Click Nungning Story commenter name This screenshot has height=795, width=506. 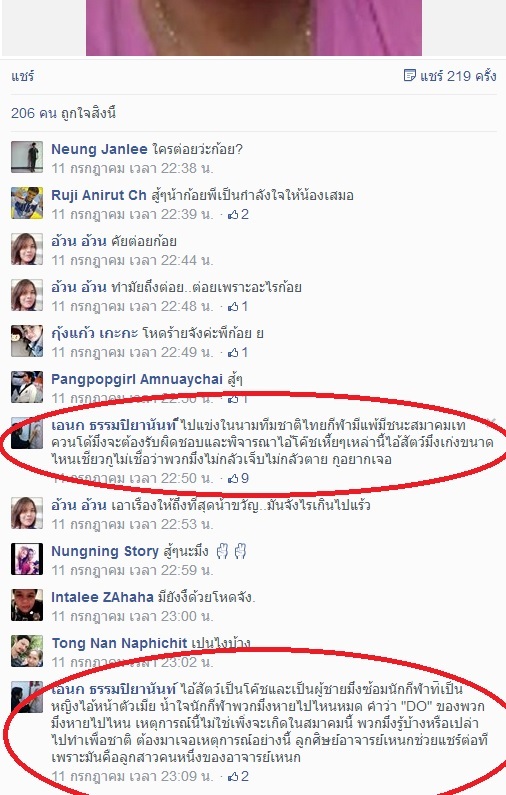(105, 552)
